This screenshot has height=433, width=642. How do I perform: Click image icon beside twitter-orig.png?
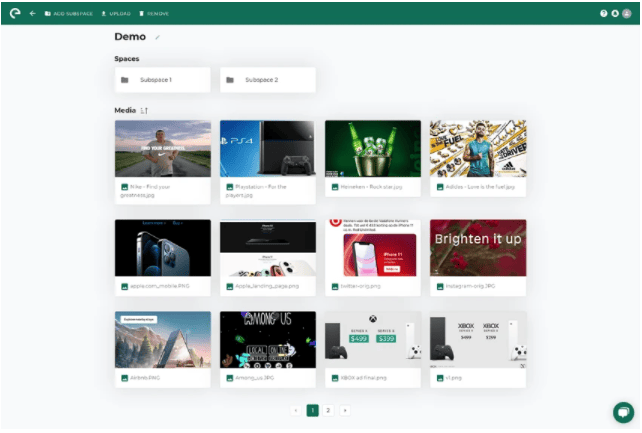[335, 286]
